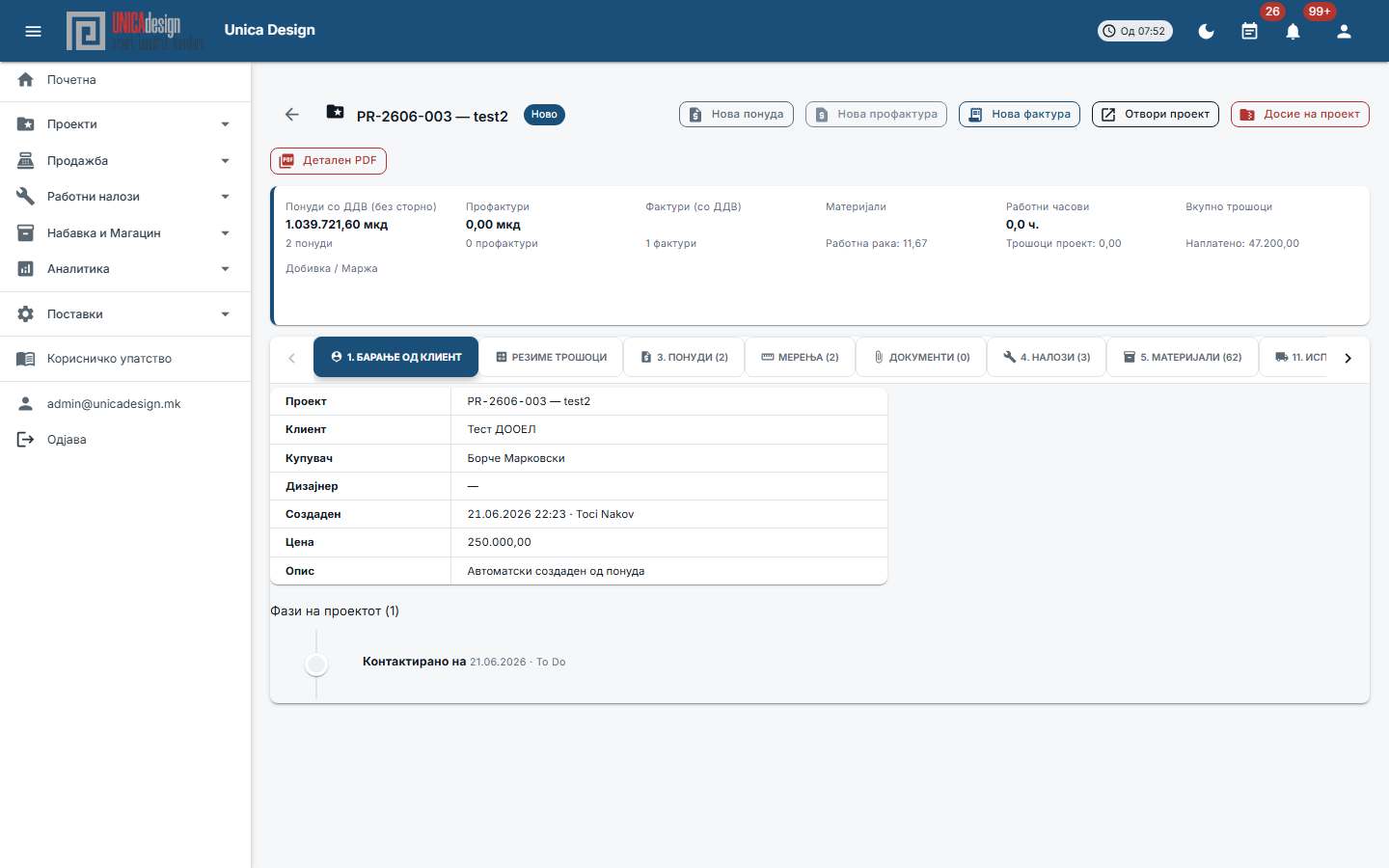This screenshot has height=868, width=1389.
Task: Open the hamburger menu
Action: pyautogui.click(x=33, y=31)
